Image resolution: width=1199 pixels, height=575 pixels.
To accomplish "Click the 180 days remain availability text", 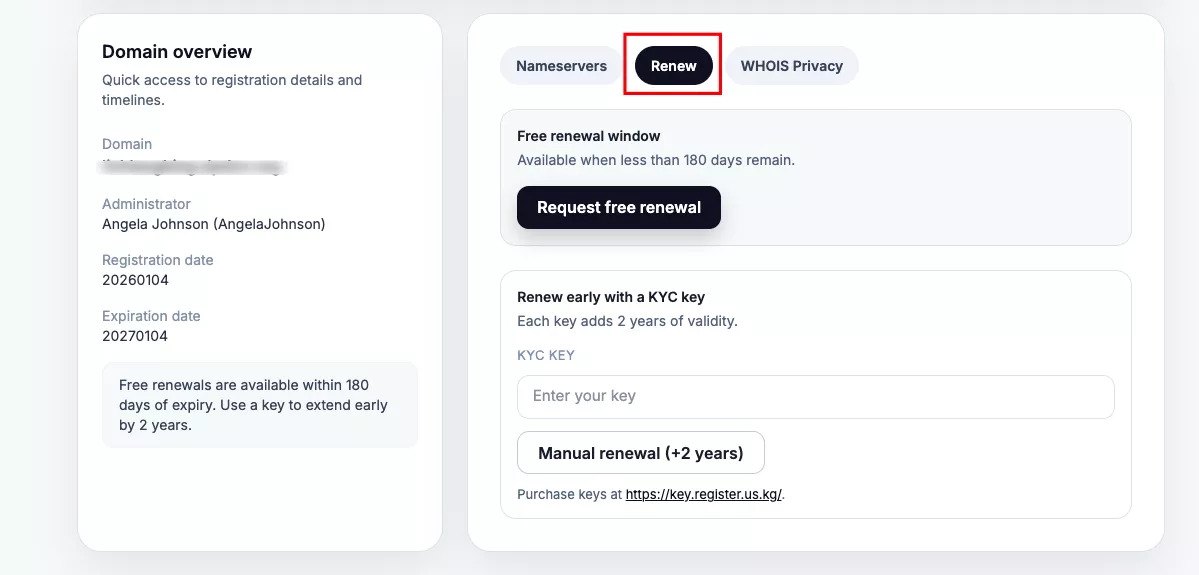I will [655, 160].
